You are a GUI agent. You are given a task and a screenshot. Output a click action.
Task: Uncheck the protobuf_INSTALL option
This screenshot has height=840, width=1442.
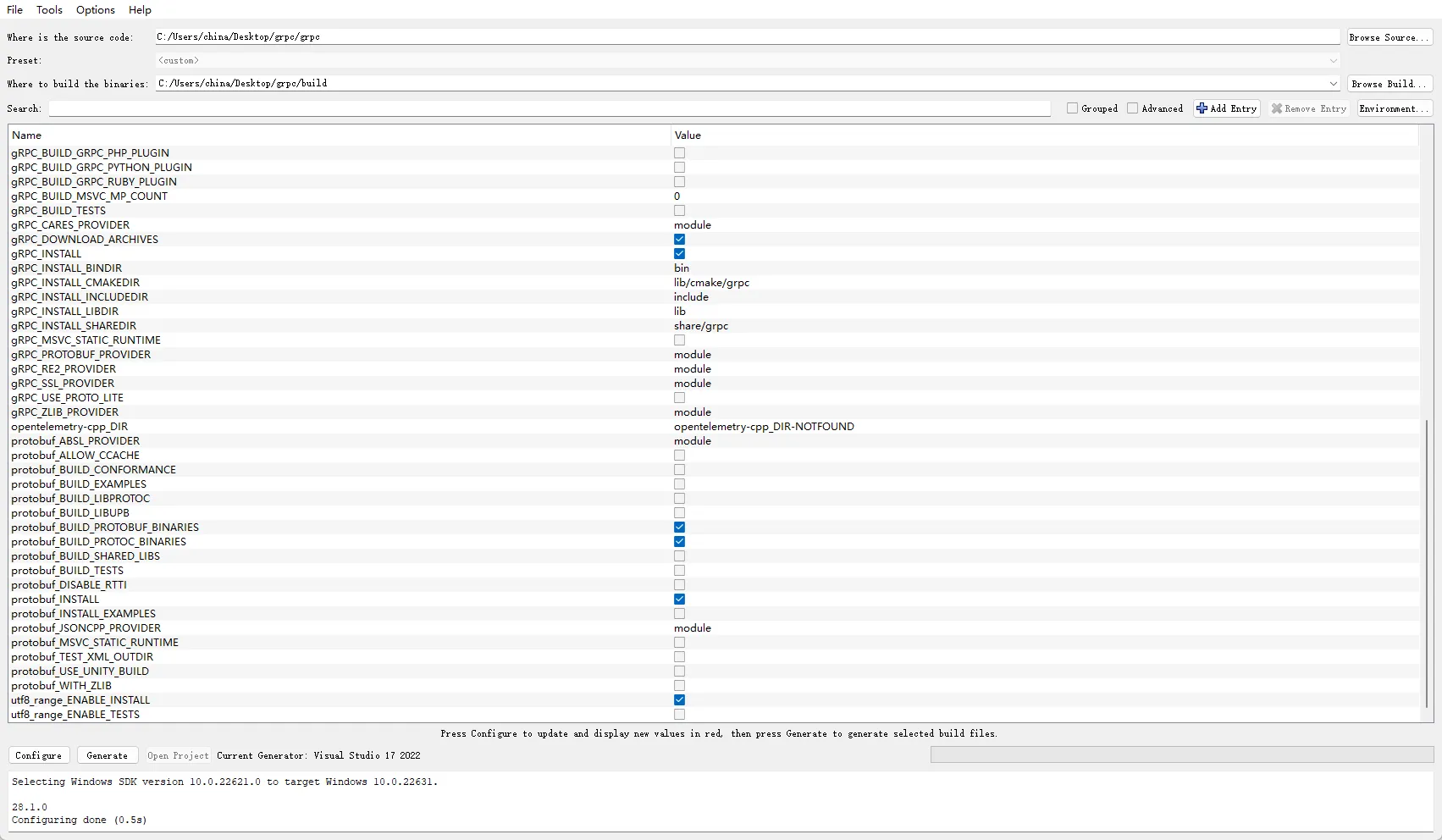[679, 600]
